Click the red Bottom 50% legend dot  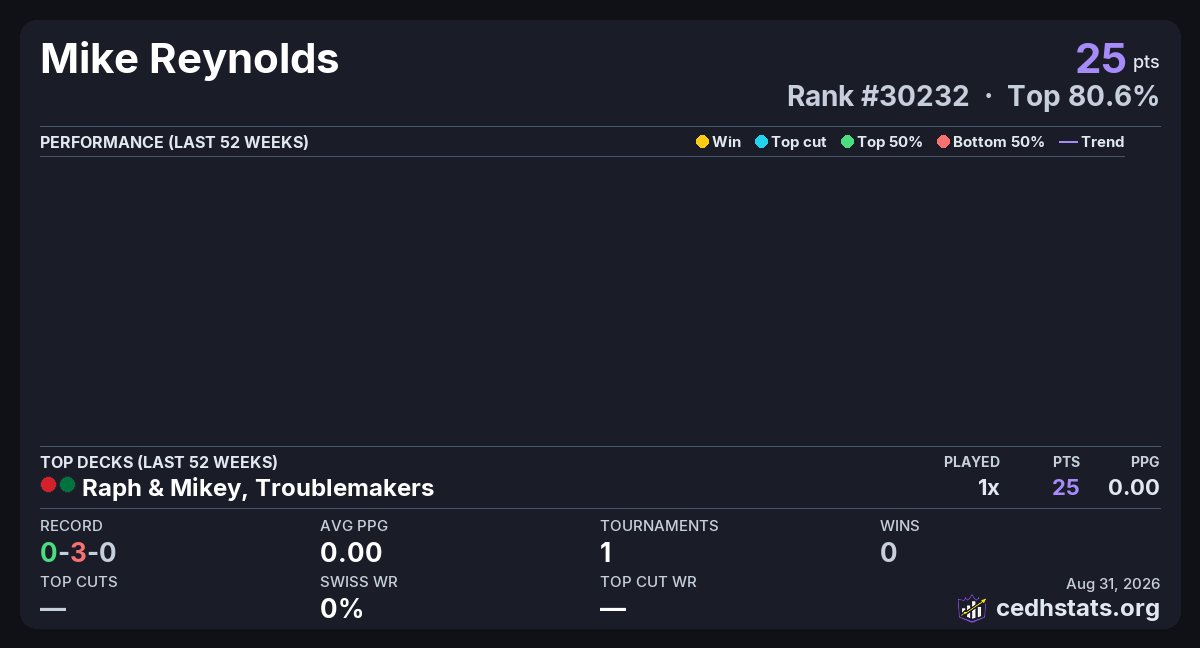pyautogui.click(x=943, y=142)
